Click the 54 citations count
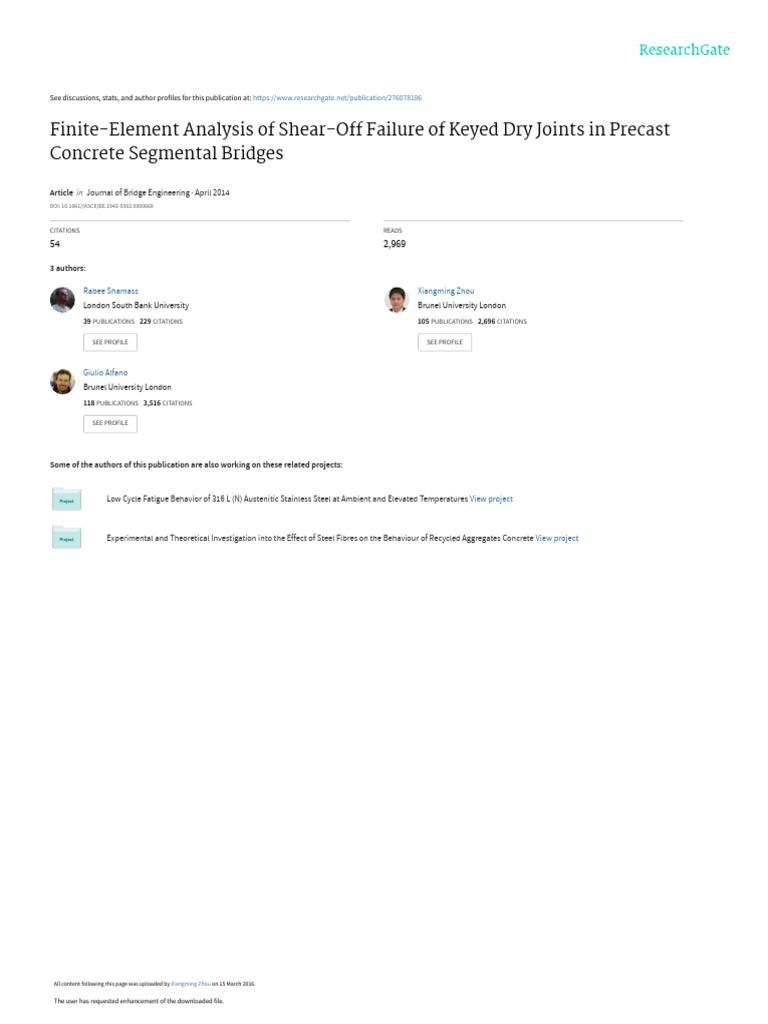This screenshot has width=768, height=1024. tap(55, 244)
